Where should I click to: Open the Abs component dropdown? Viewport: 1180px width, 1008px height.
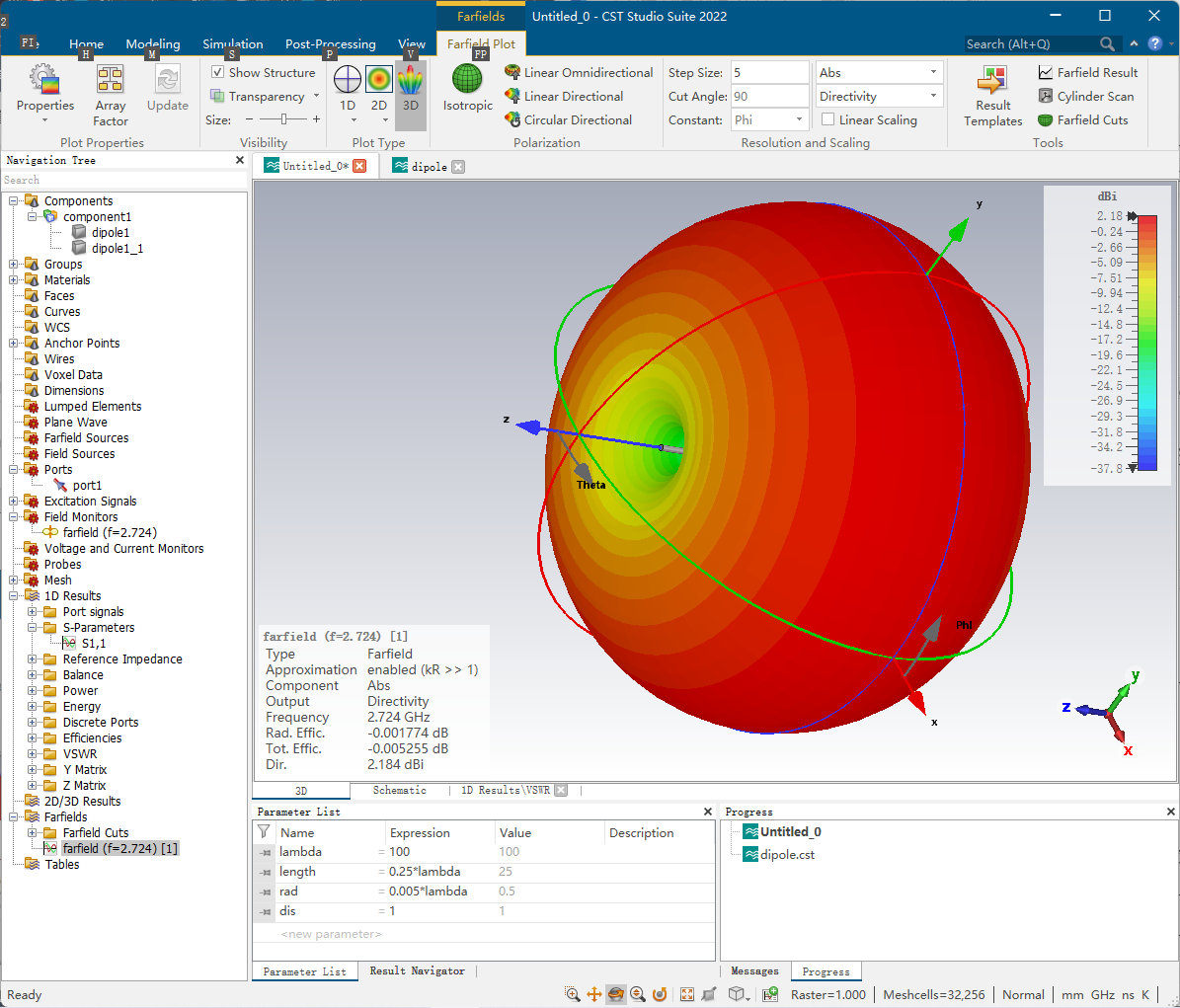[x=878, y=72]
